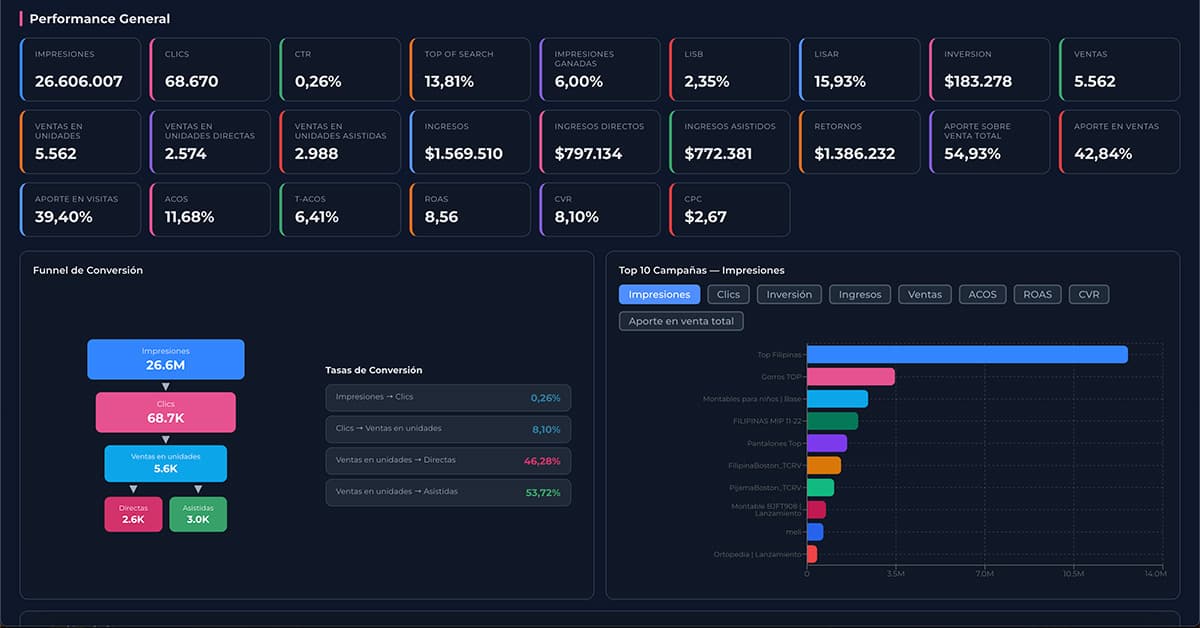The width and height of the screenshot is (1200, 628).
Task: Open the Impresiones 26.606.007 card
Action: (80, 70)
